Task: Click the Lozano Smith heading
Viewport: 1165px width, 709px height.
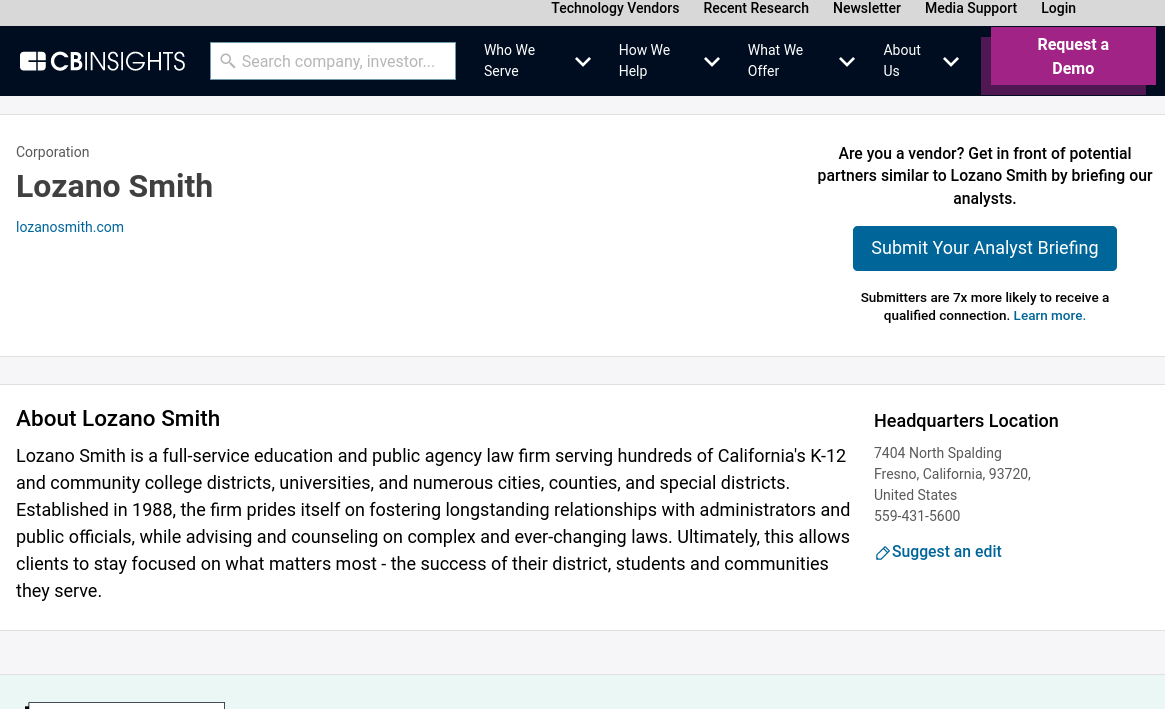Action: (114, 187)
